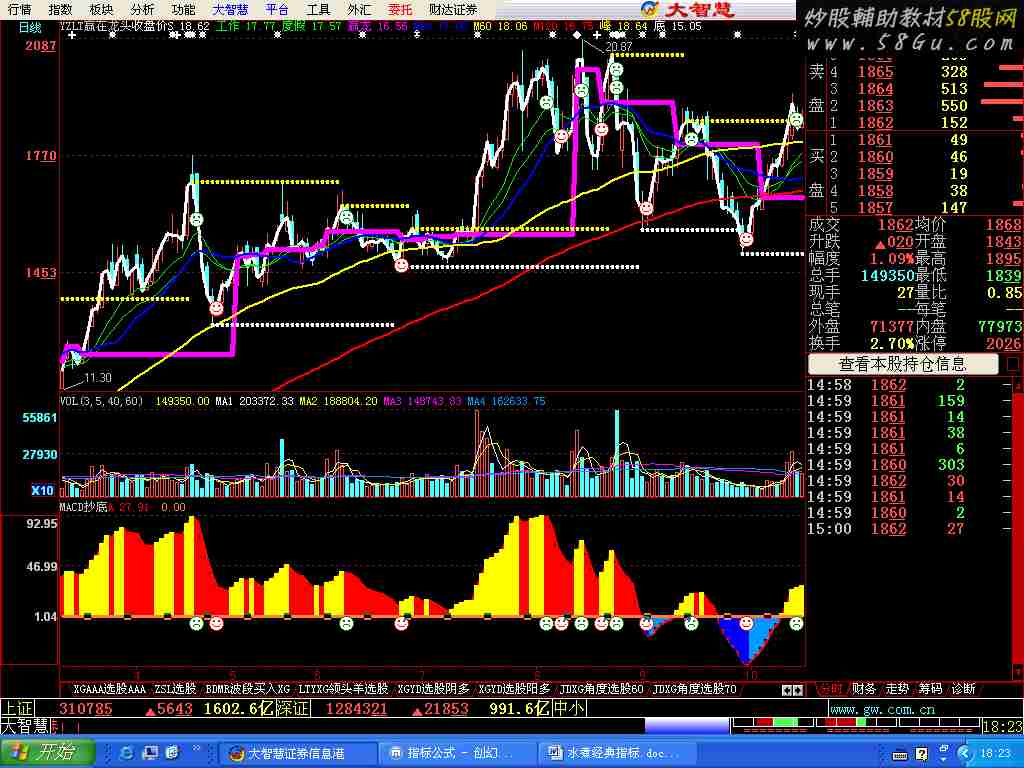Switch to 指标公式 taskbar window

click(456, 753)
